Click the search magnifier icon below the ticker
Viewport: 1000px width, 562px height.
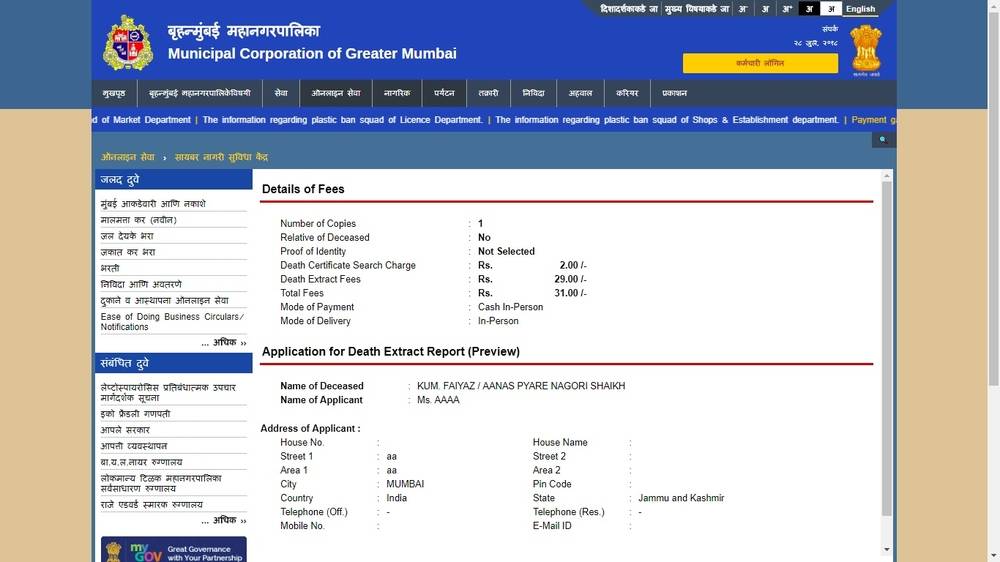click(883, 139)
